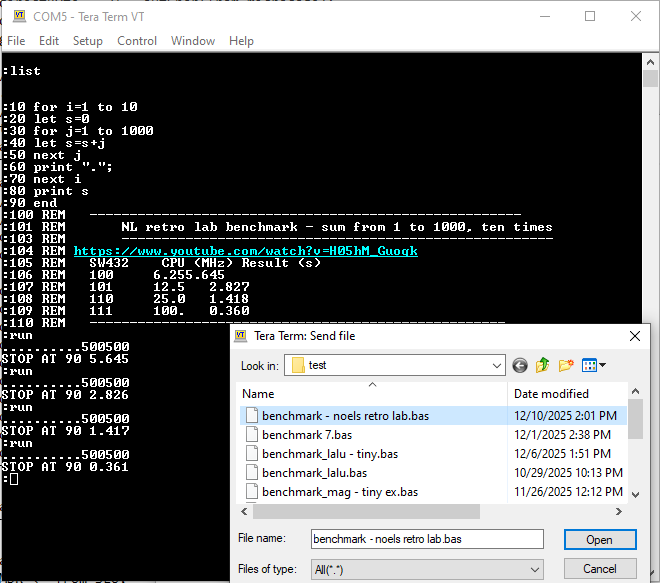Screen dimensions: 660x583
Task: Click file icon of benchmark_mag - tiny ex.bas
Action: pos(251,492)
